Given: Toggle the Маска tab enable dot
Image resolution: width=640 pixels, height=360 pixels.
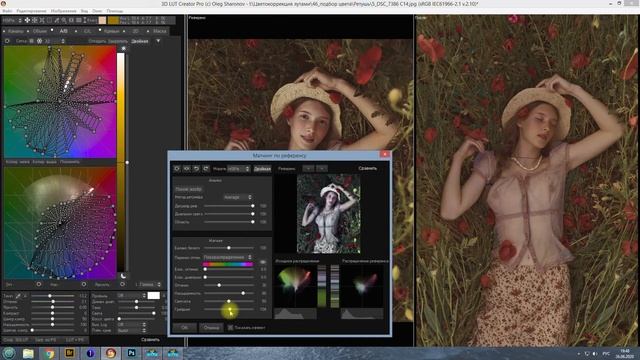Looking at the screenshot, I should point(148,31).
